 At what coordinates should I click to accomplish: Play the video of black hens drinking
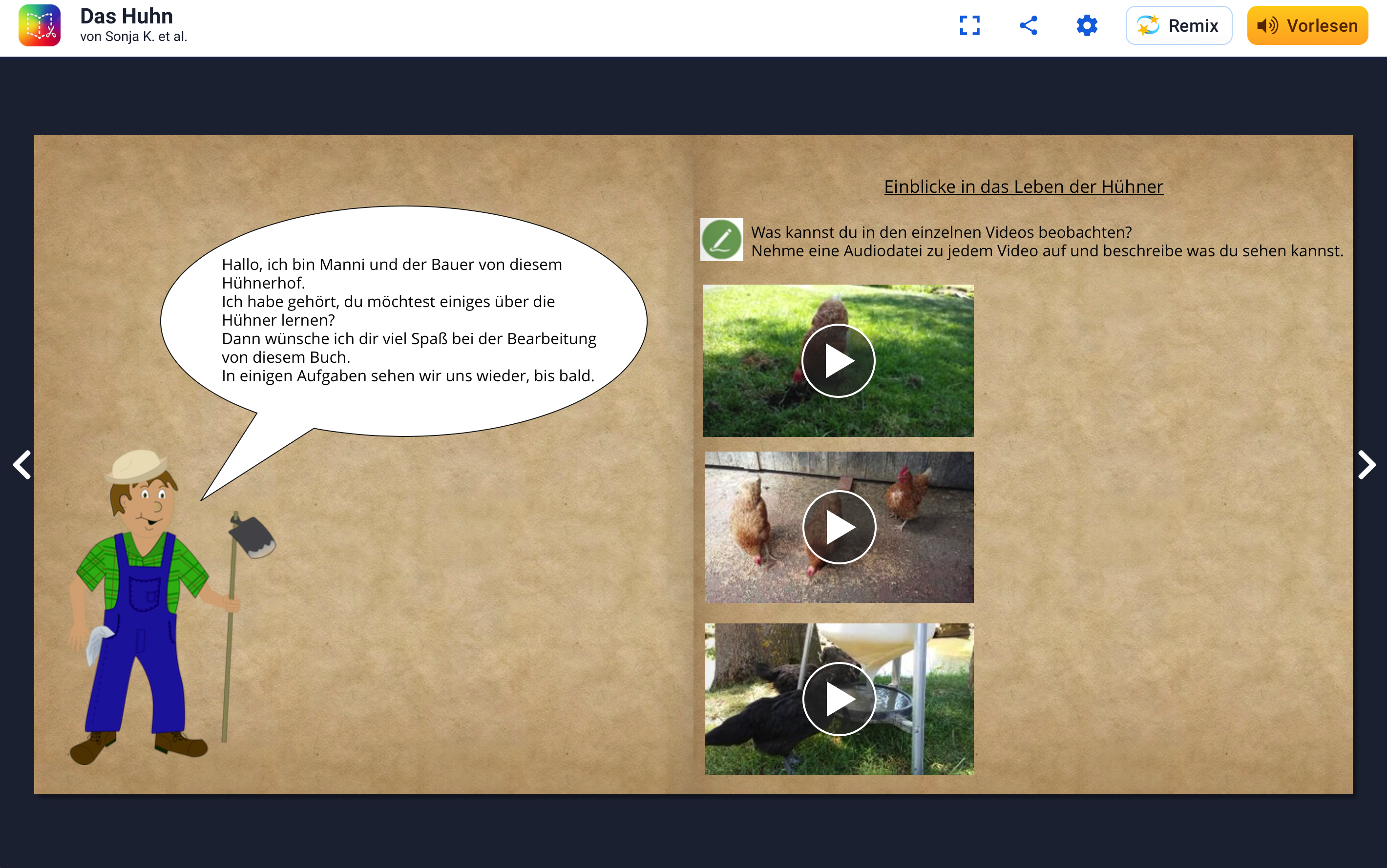coord(839,699)
